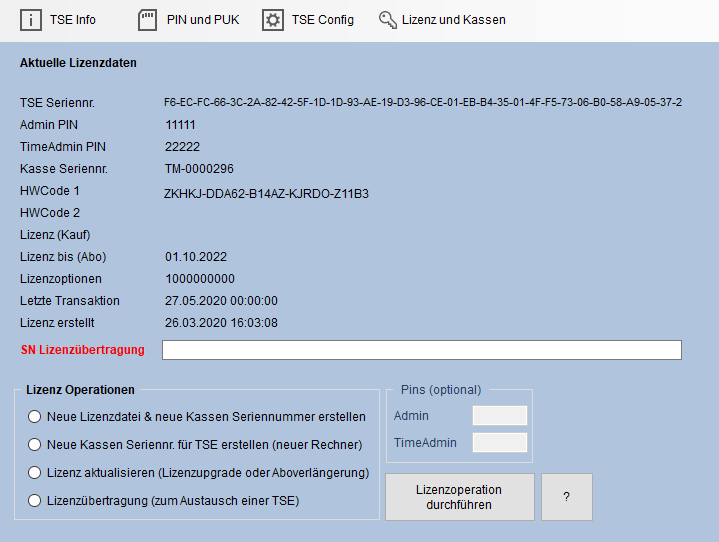This screenshot has width=719, height=542.
Task: Click the question mark help button
Action: pos(566,497)
